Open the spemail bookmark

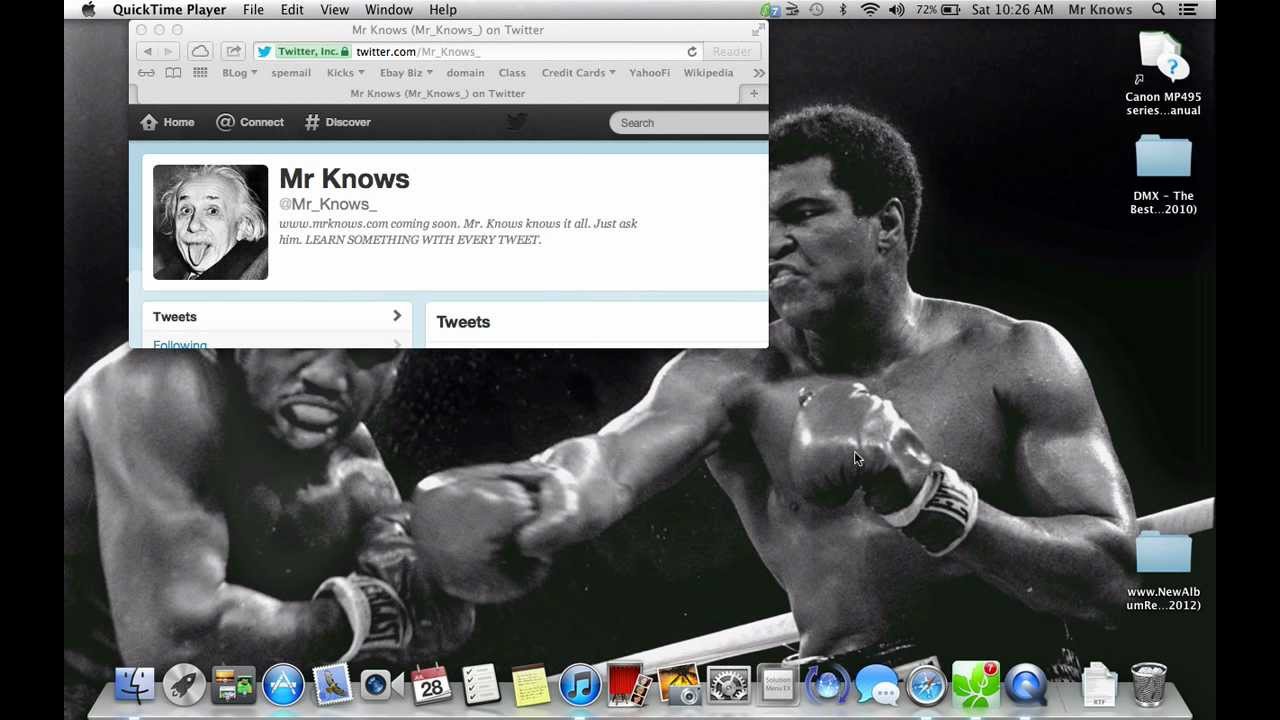pos(291,73)
